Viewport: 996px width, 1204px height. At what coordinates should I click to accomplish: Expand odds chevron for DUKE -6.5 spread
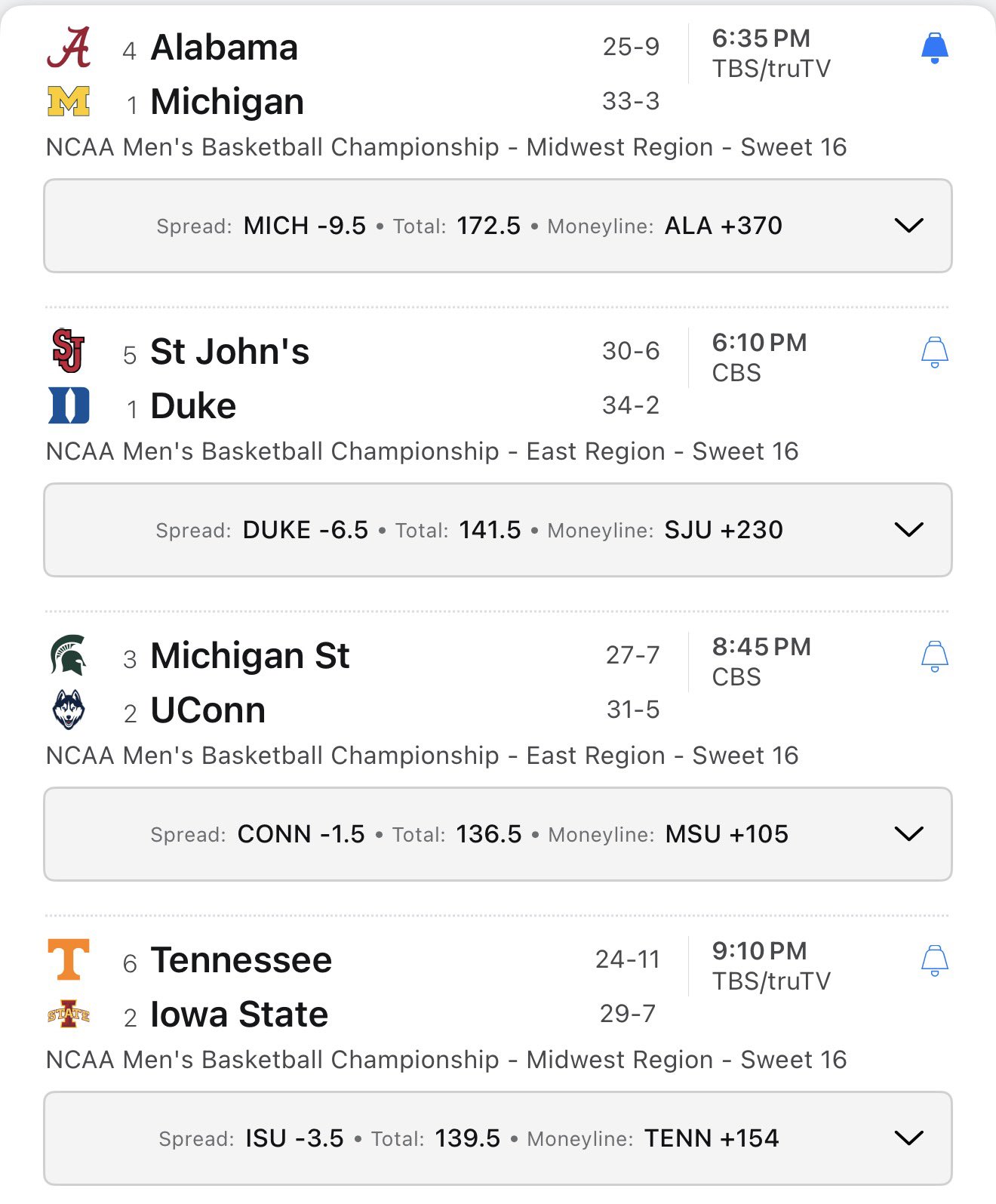(908, 530)
